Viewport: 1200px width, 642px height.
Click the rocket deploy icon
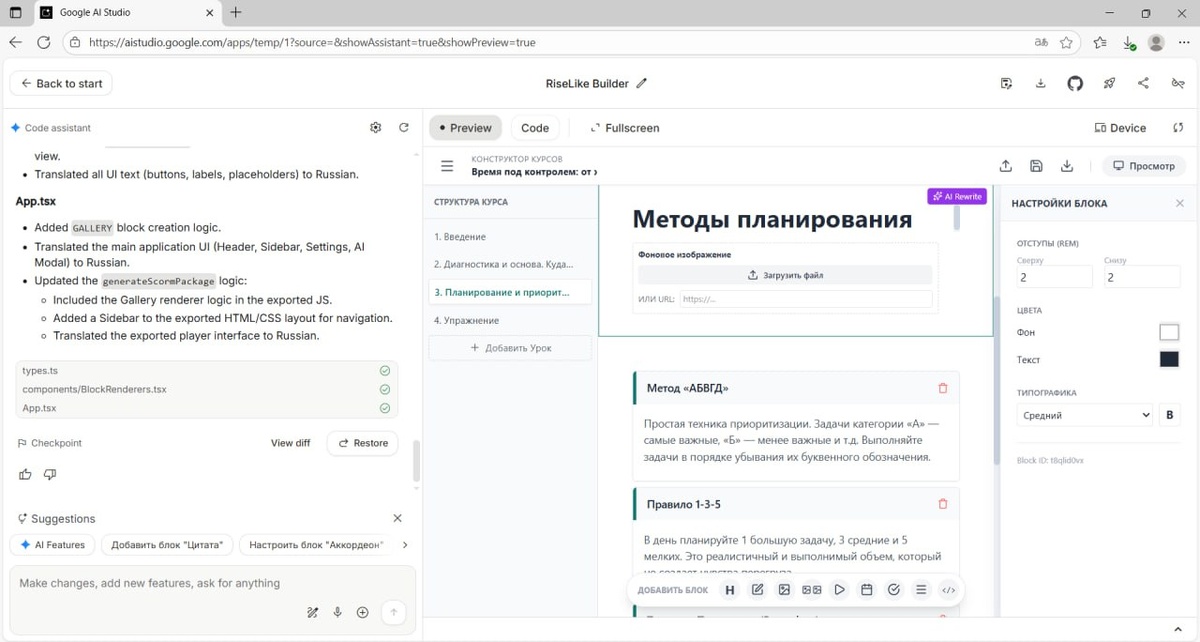[x=1109, y=84]
